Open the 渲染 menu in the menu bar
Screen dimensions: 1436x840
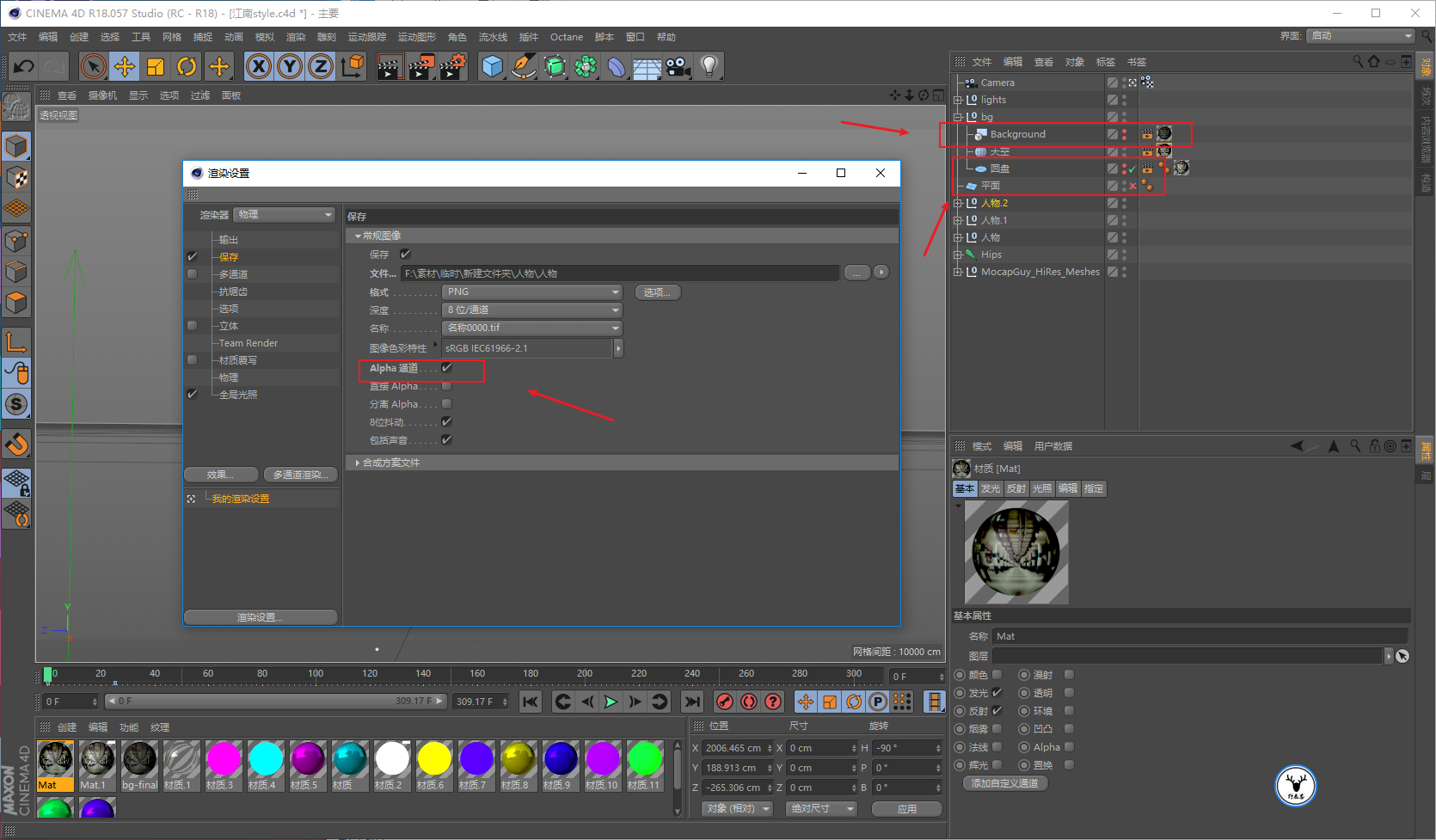(296, 37)
